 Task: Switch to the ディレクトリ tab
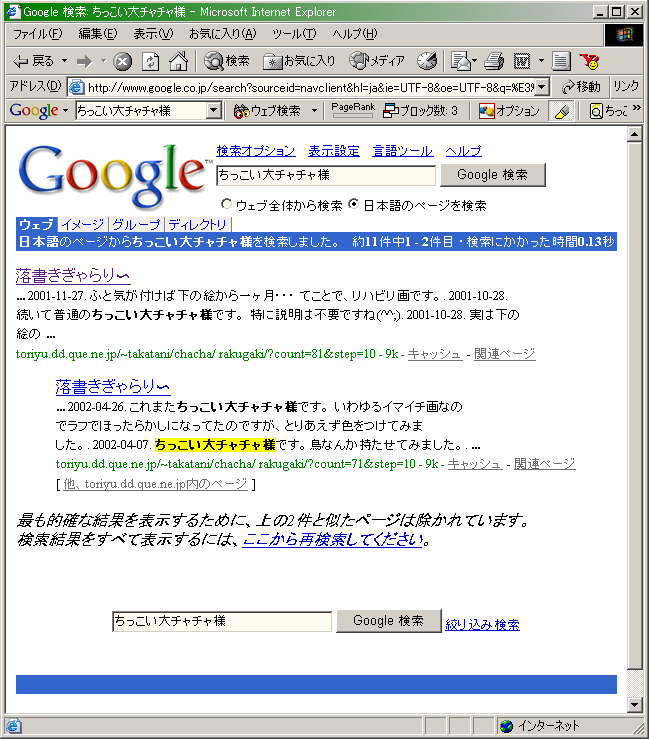(197, 225)
